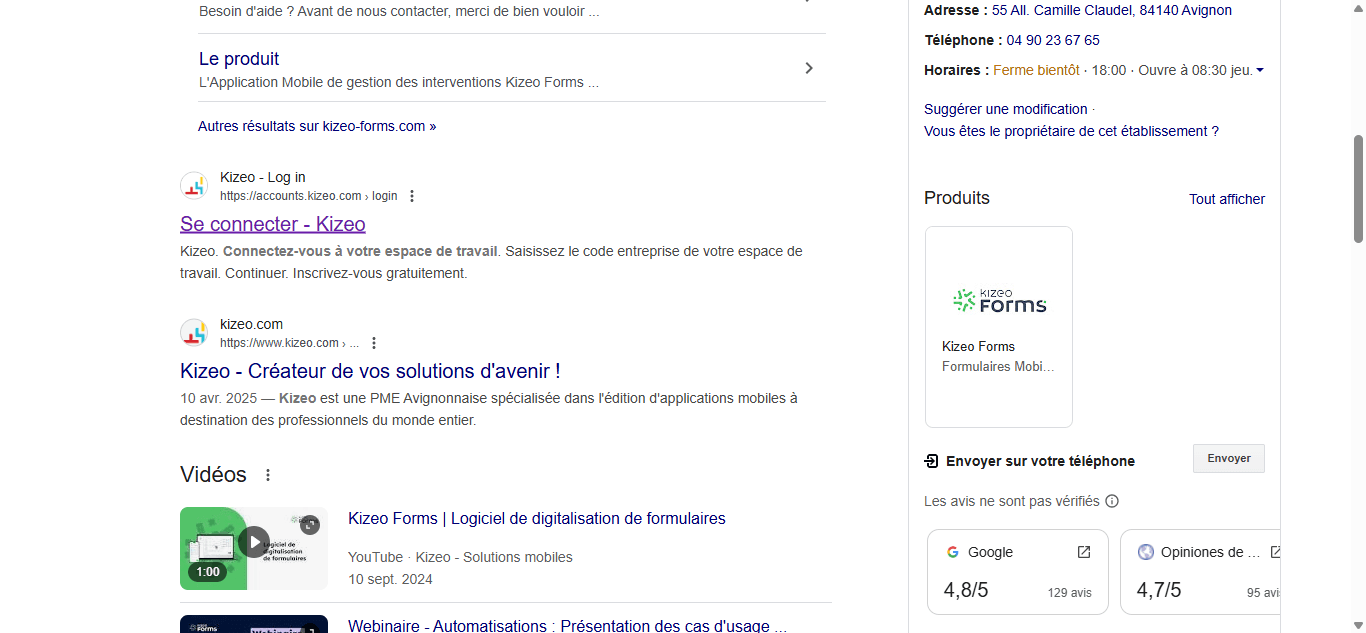Click the Opiniones review site icon
1366x633 pixels.
click(1146, 552)
